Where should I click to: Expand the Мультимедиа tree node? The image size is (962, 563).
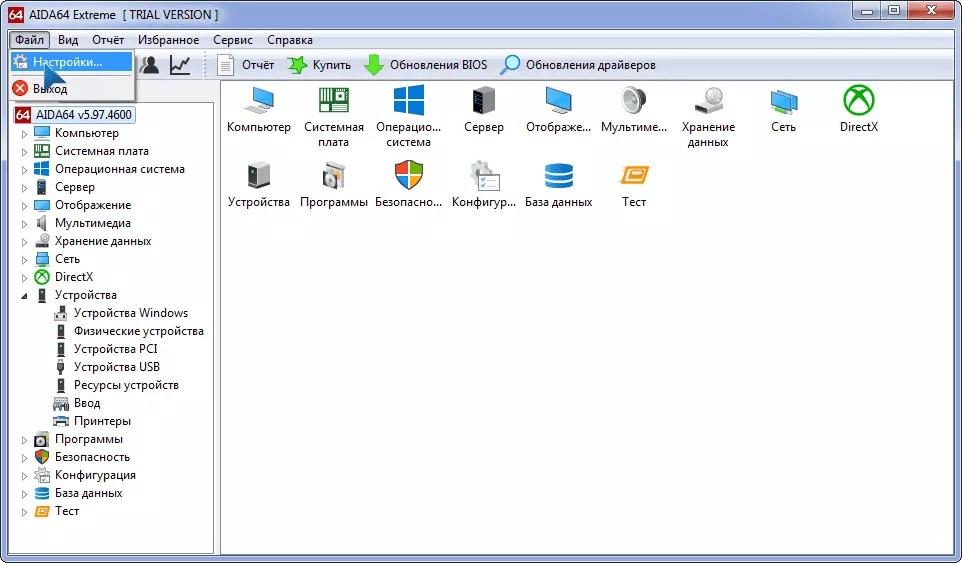coord(25,223)
